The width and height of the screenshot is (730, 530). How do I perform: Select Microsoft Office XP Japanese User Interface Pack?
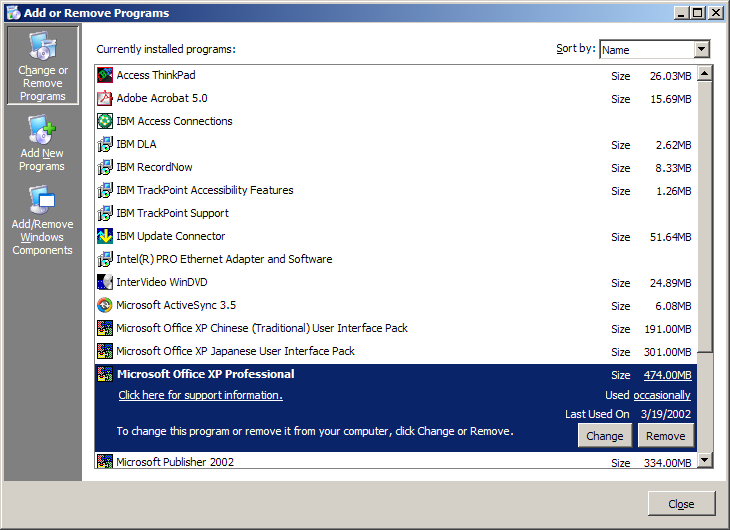396,351
